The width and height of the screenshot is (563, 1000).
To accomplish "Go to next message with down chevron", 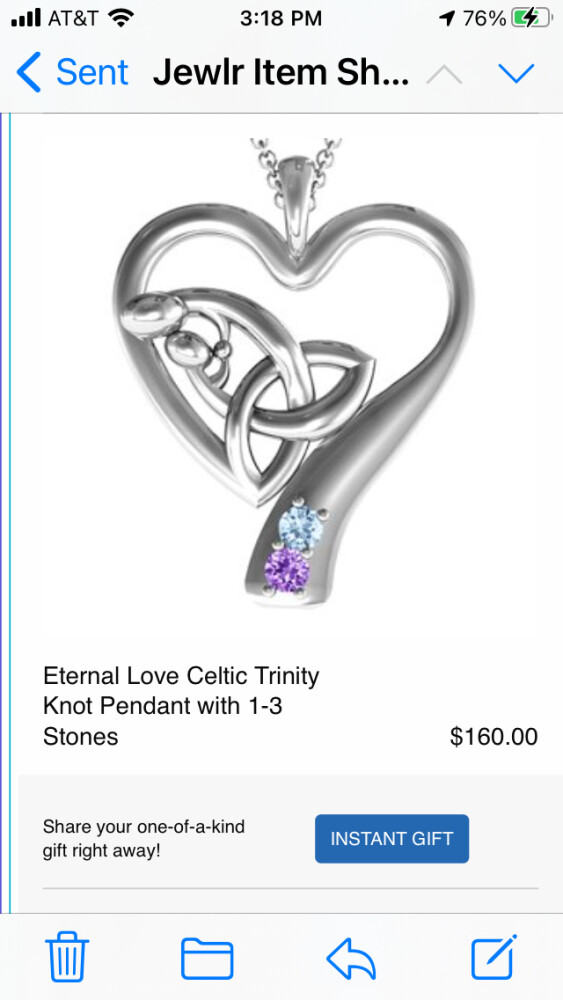I will tap(516, 73).
